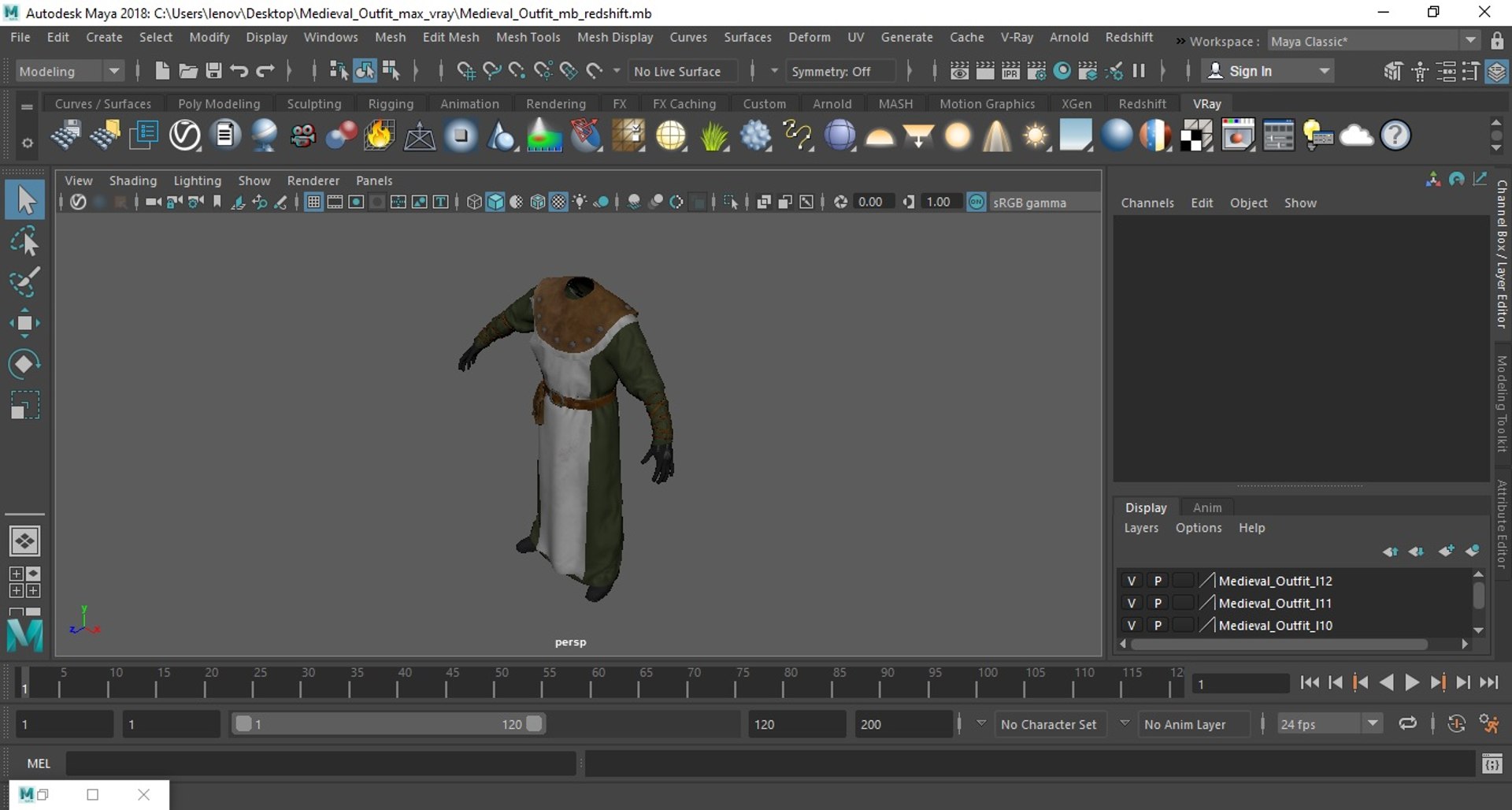The width and height of the screenshot is (1512, 810).
Task: Open the V-Ray help question mark icon
Action: 1395,136
